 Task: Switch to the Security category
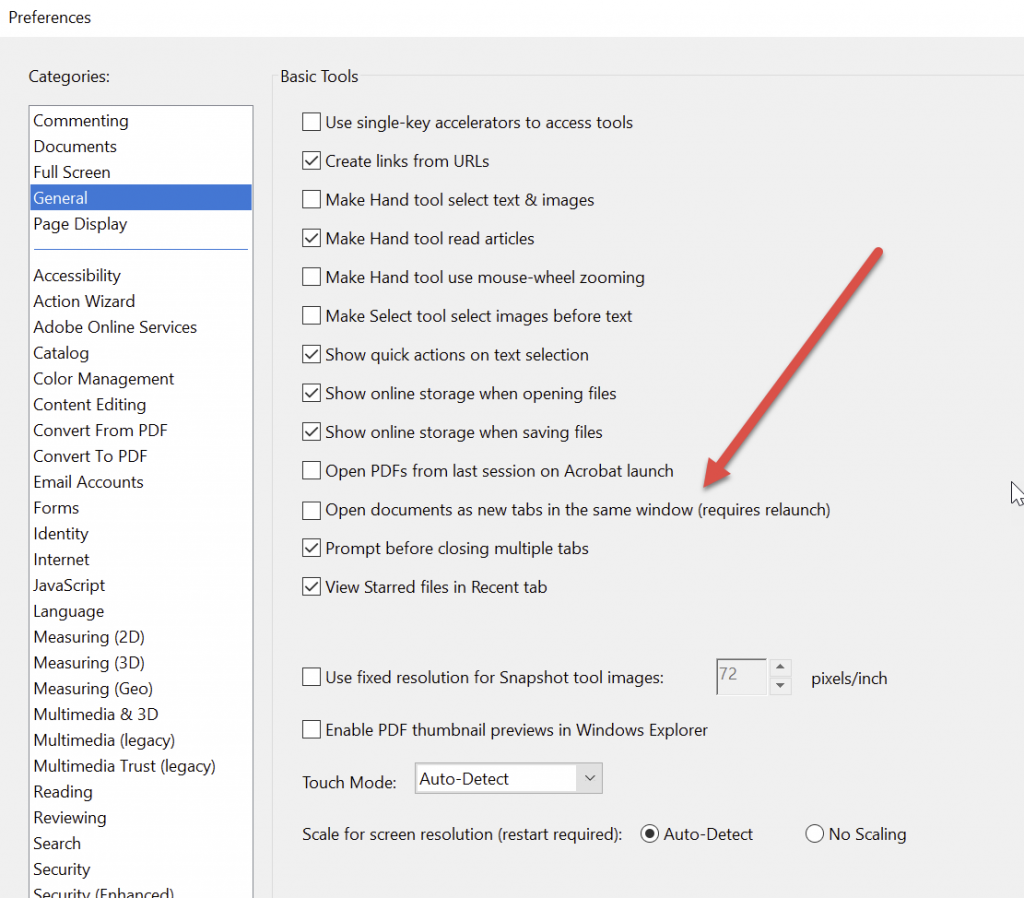click(x=61, y=869)
